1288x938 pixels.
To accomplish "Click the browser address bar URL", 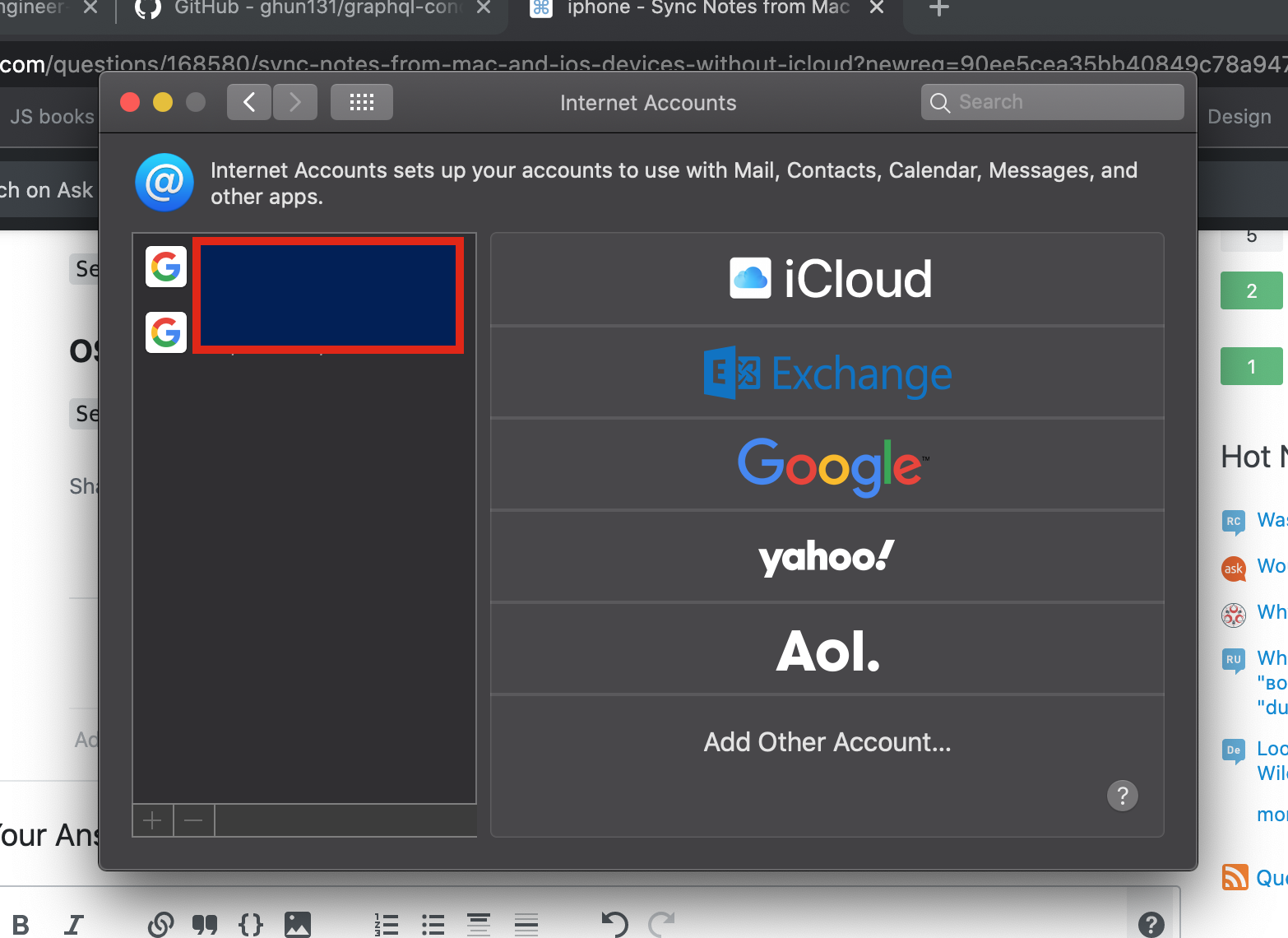I will tap(644, 64).
